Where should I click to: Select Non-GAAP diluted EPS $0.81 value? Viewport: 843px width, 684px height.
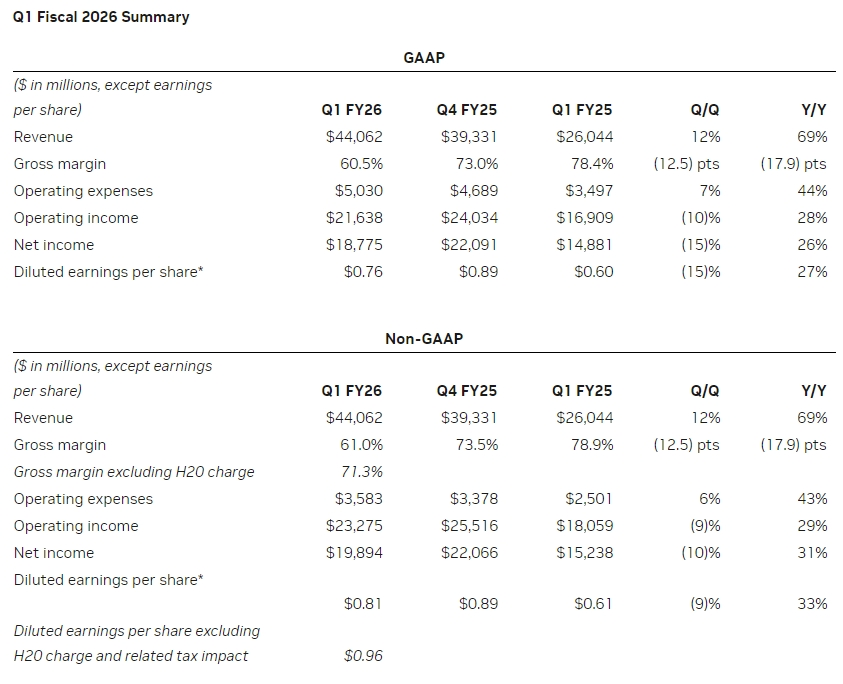pyautogui.click(x=363, y=603)
